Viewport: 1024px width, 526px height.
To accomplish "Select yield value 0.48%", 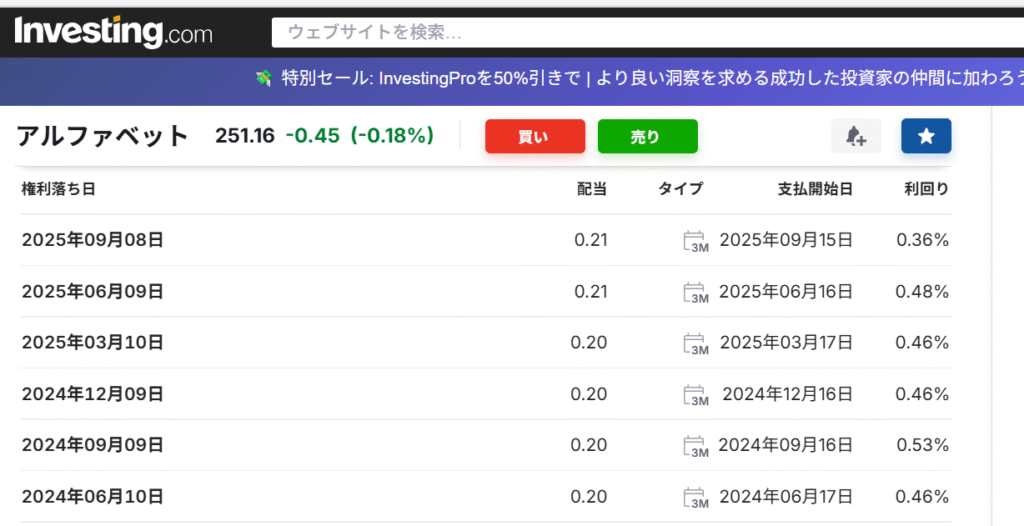I will [922, 291].
